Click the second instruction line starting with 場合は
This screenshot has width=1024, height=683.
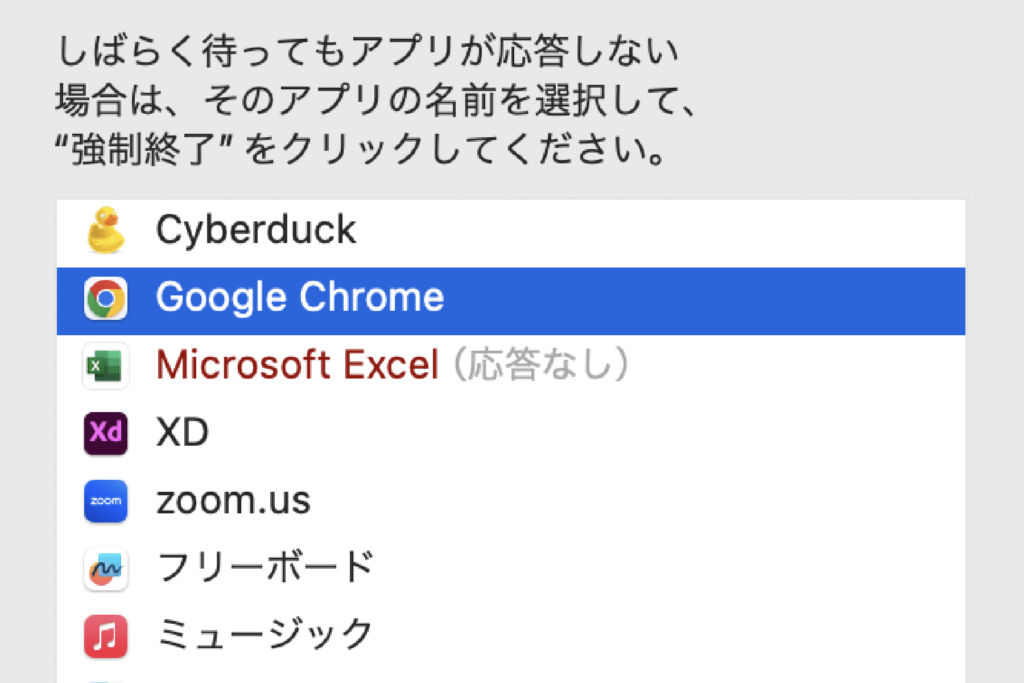pos(375,100)
